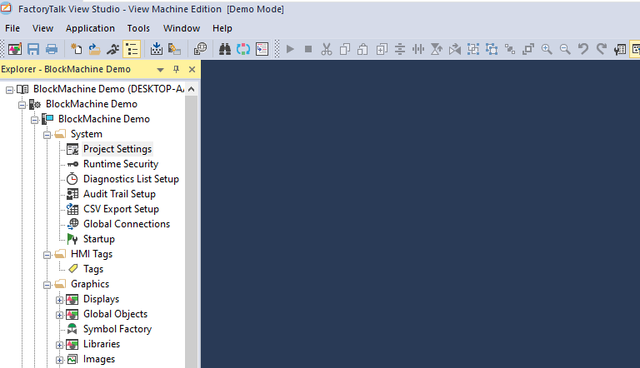Click the flip vertical hourglass icon
640x368 pixels.
436,49
